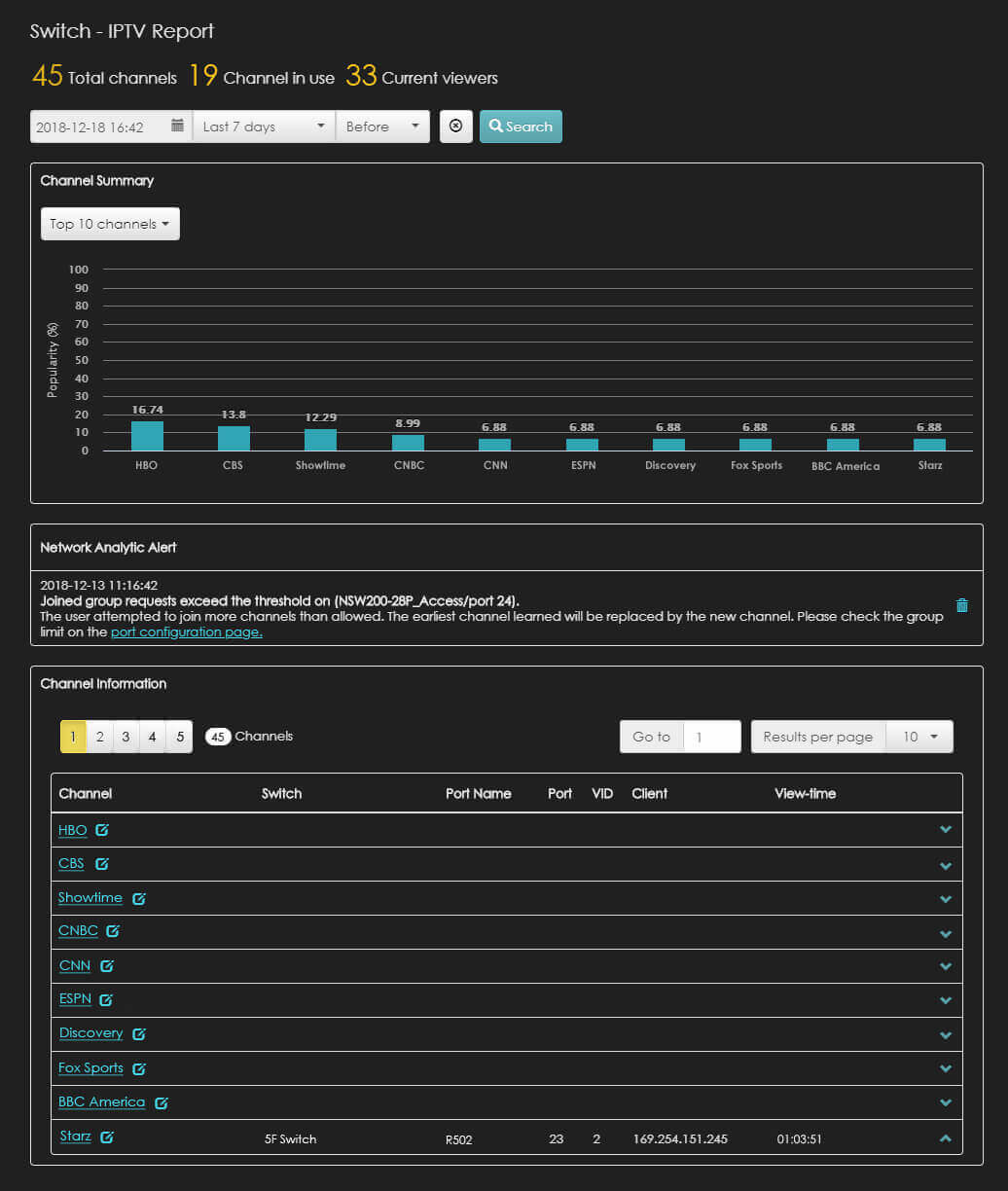
Task: Open the calendar icon in date field
Action: (177, 126)
